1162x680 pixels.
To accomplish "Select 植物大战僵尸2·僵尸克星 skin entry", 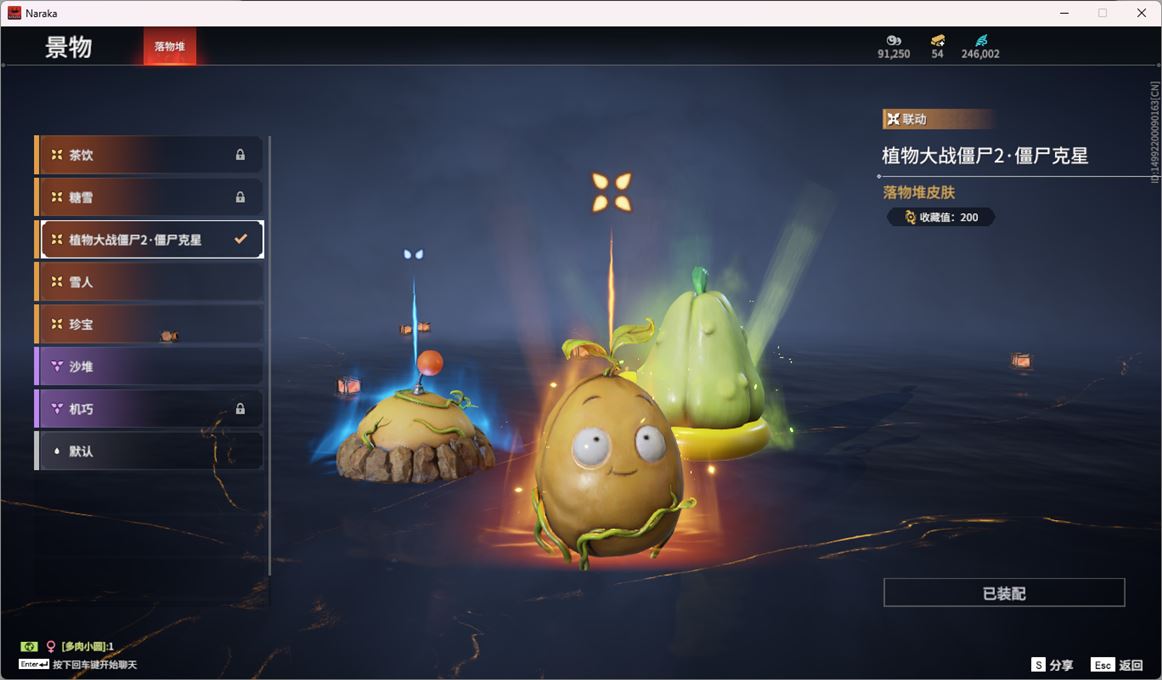I will coord(149,239).
